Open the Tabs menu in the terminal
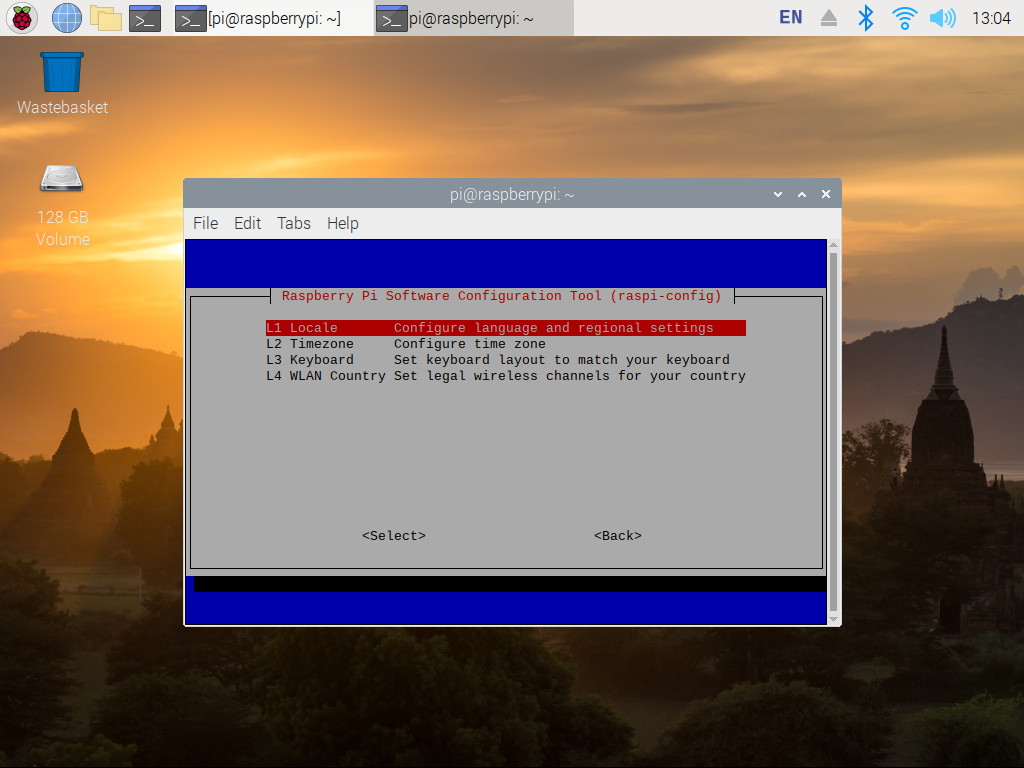The image size is (1024, 768). 294,223
